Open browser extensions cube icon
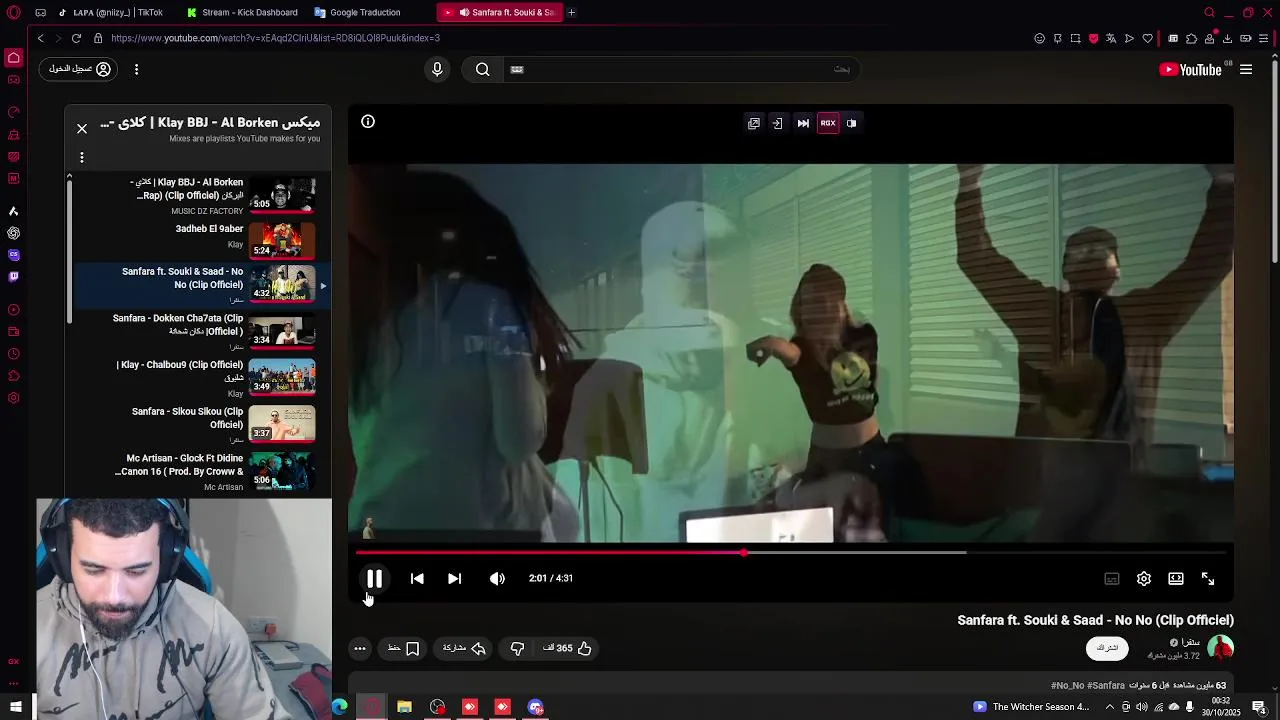1280x720 pixels. pyautogui.click(x=1191, y=38)
